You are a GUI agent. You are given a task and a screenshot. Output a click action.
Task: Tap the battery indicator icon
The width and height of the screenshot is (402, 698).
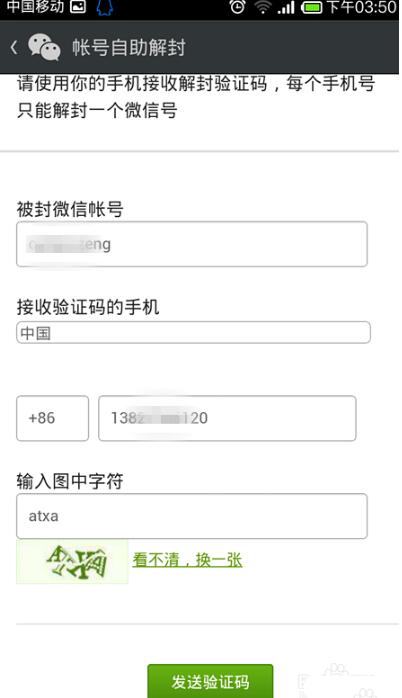coord(312,8)
